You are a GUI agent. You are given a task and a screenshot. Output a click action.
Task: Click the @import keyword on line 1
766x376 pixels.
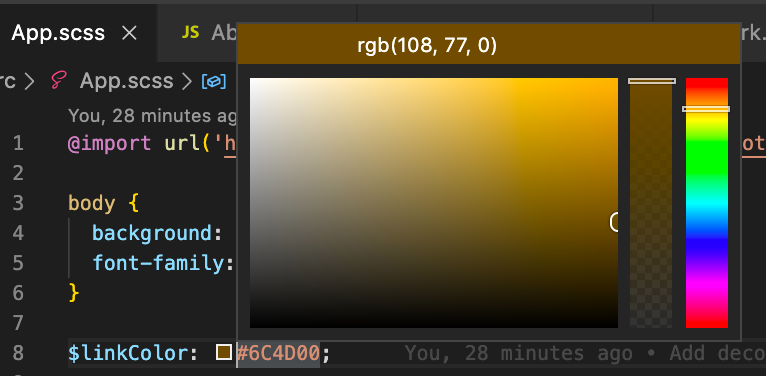coord(109,144)
